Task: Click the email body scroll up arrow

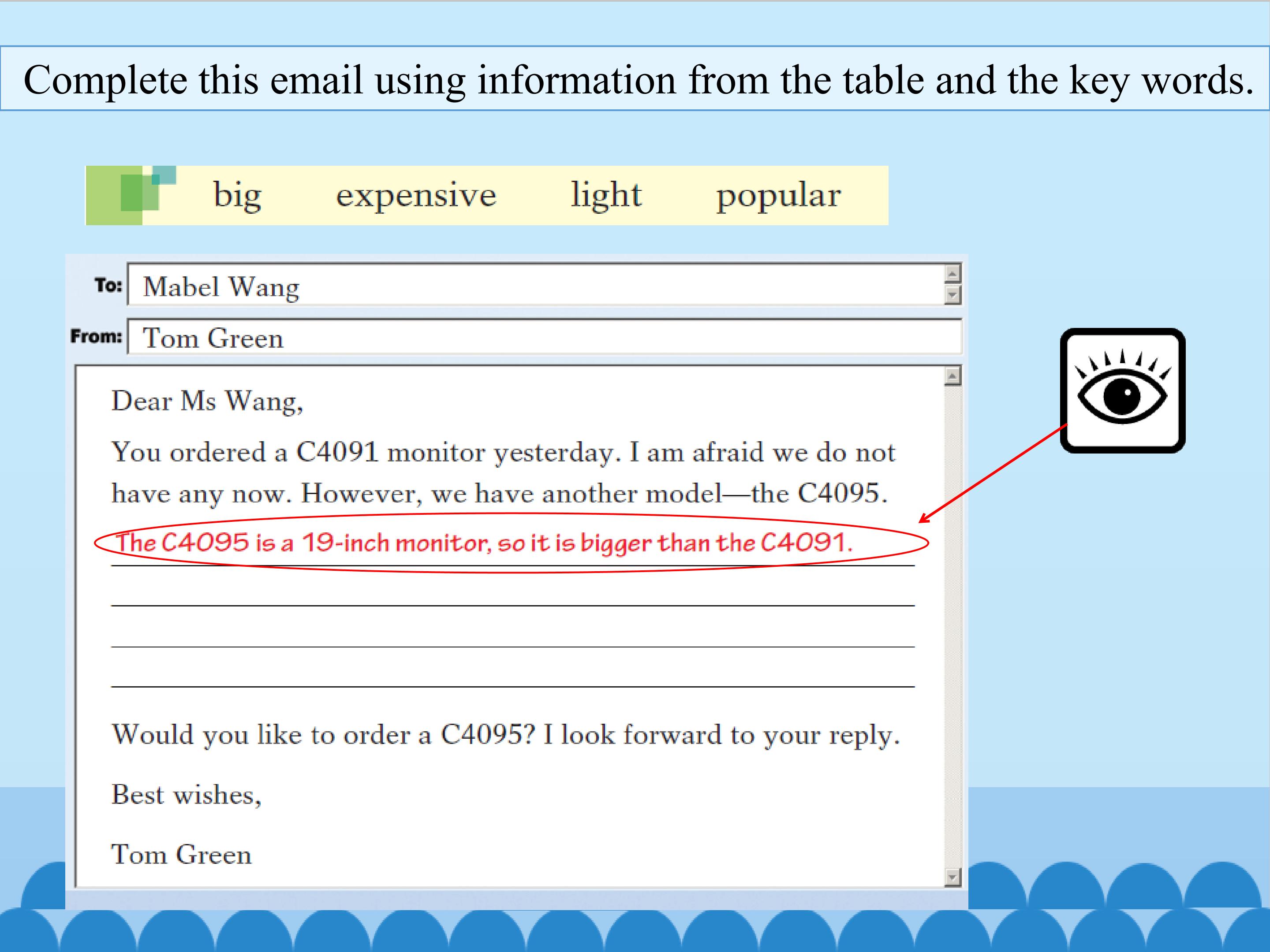Action: [952, 376]
